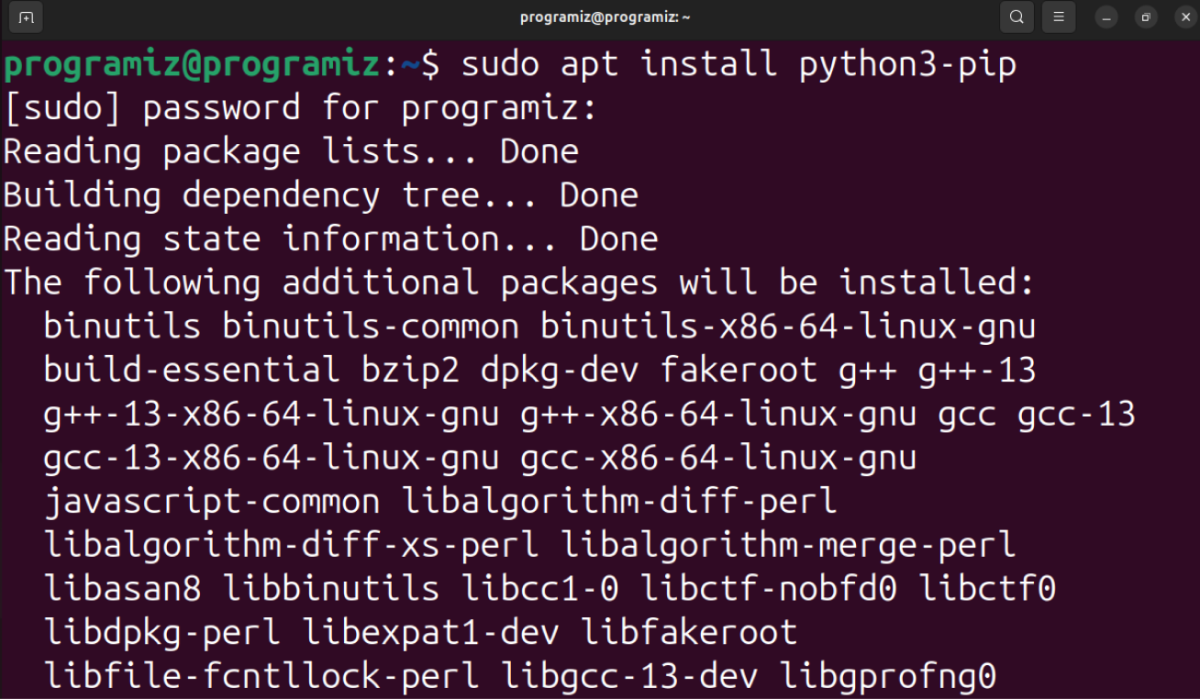This screenshot has width=1200, height=699.
Task: Minimize the terminal window
Action: tap(1105, 17)
